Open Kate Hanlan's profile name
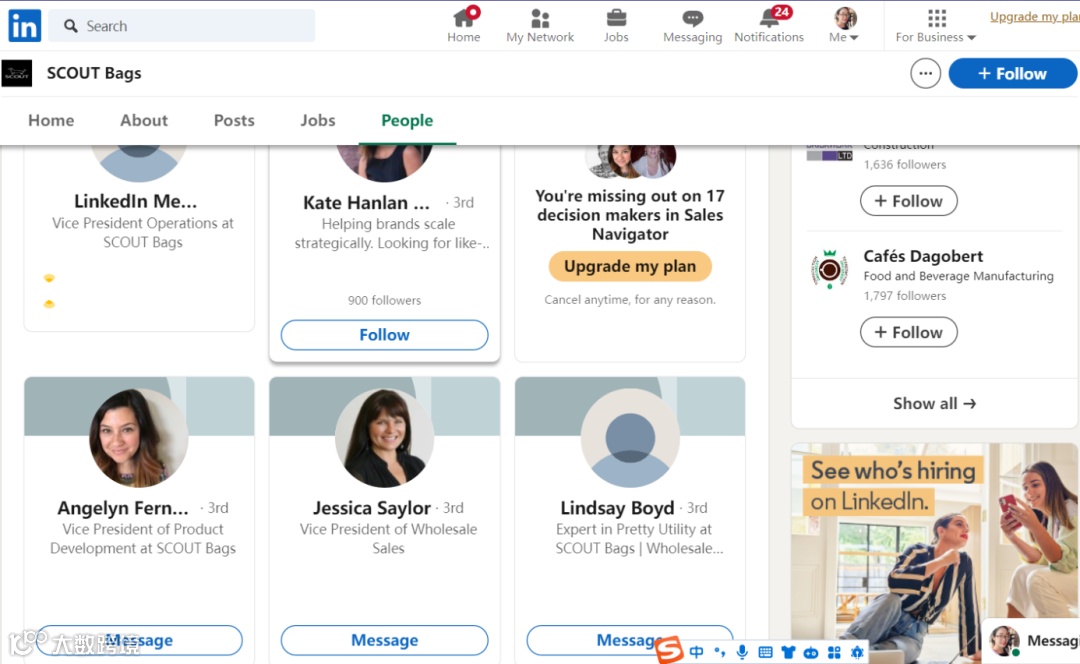1080x664 pixels. click(366, 203)
